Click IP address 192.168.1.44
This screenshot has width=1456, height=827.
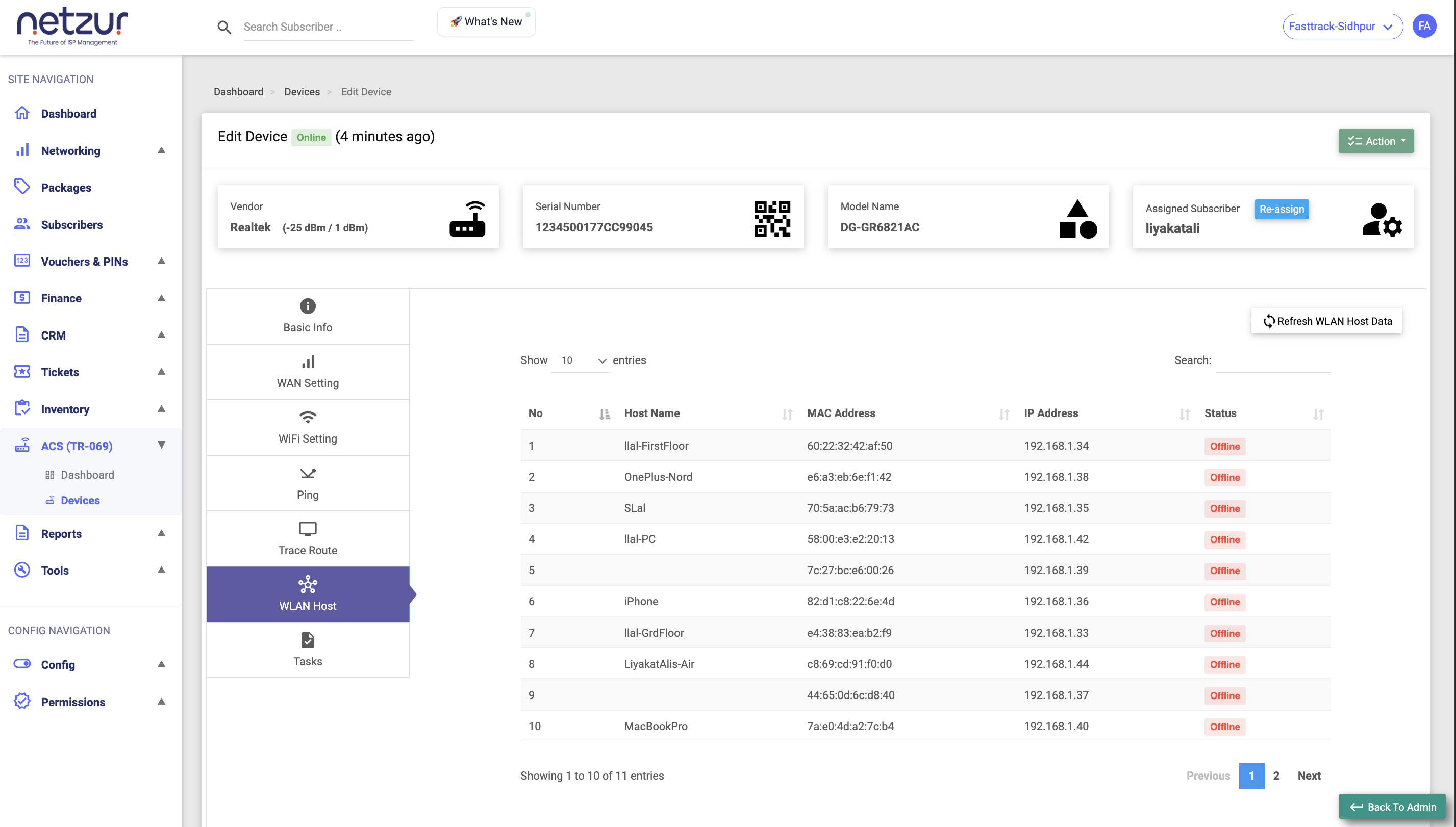(x=1056, y=663)
